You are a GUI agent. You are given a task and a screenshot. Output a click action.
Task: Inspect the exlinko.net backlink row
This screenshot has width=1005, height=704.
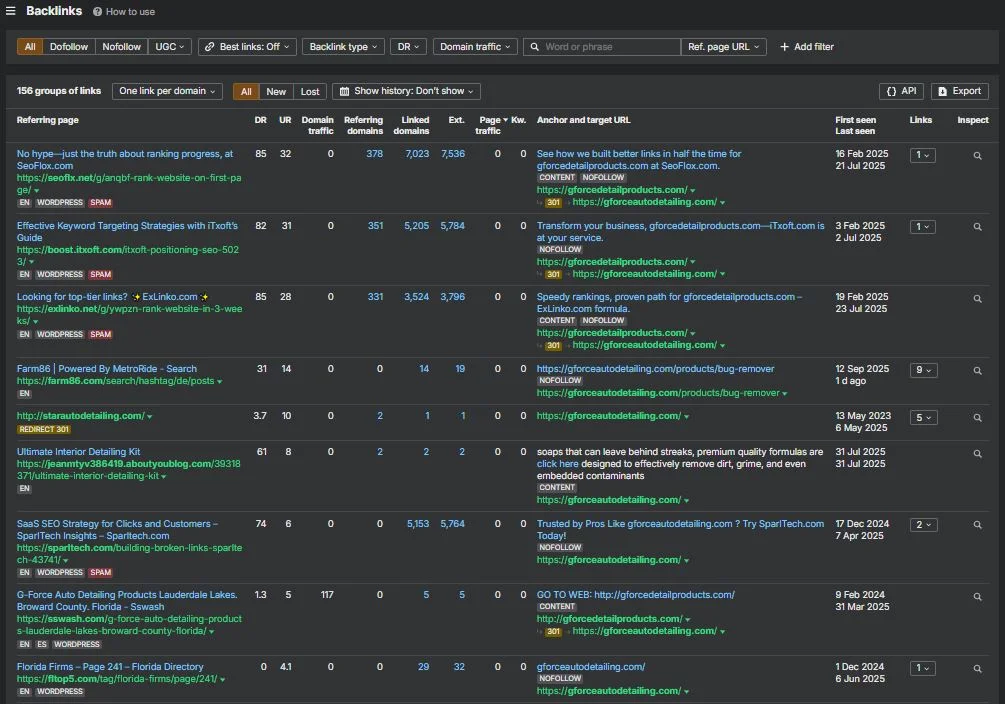coord(977,299)
